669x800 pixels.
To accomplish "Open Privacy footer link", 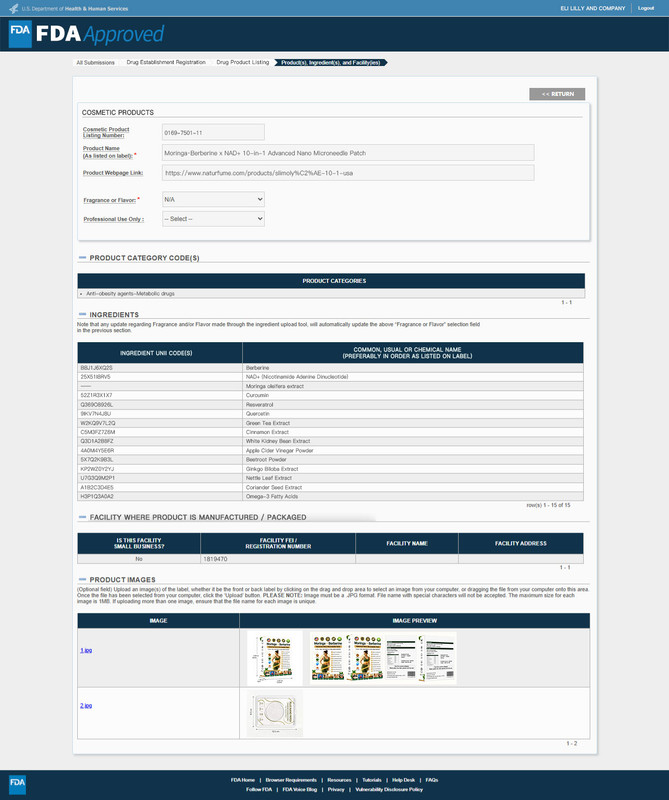I will (x=336, y=789).
